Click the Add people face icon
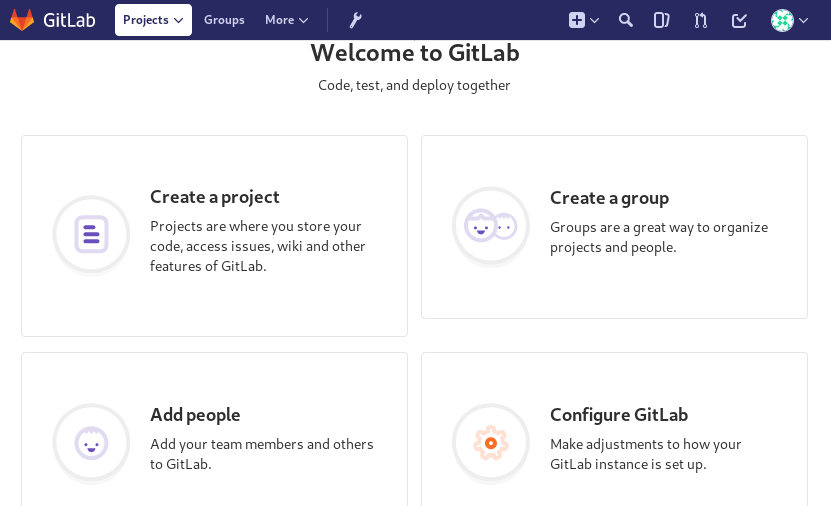This screenshot has width=831, height=506. point(91,443)
